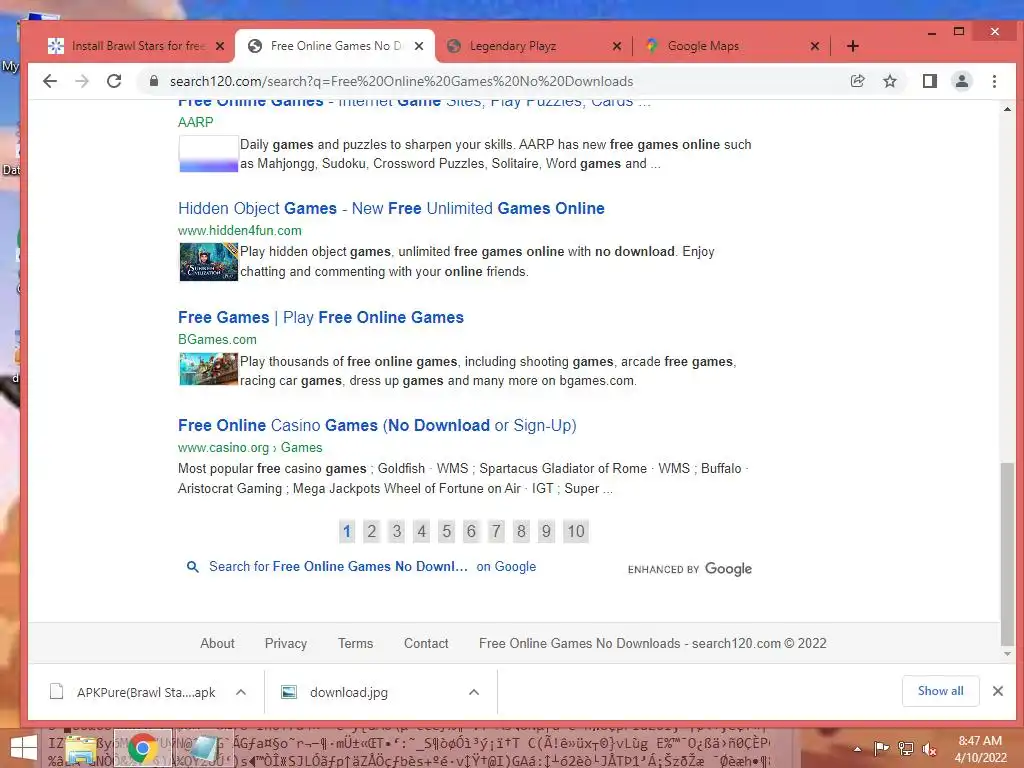The height and width of the screenshot is (768, 1024).
Task: Go to results page 9
Action: (546, 532)
